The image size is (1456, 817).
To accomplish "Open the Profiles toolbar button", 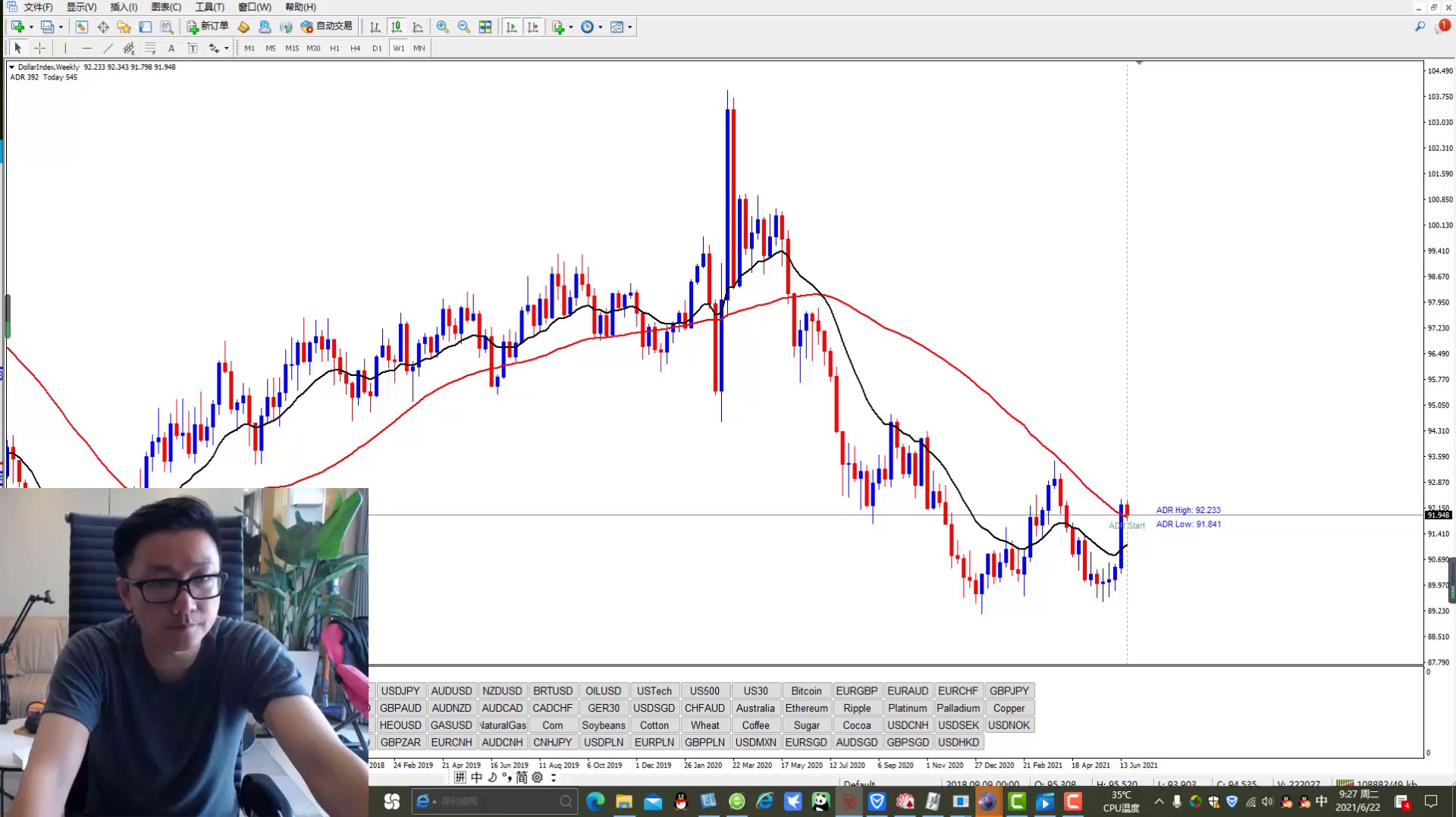I will tap(47, 27).
